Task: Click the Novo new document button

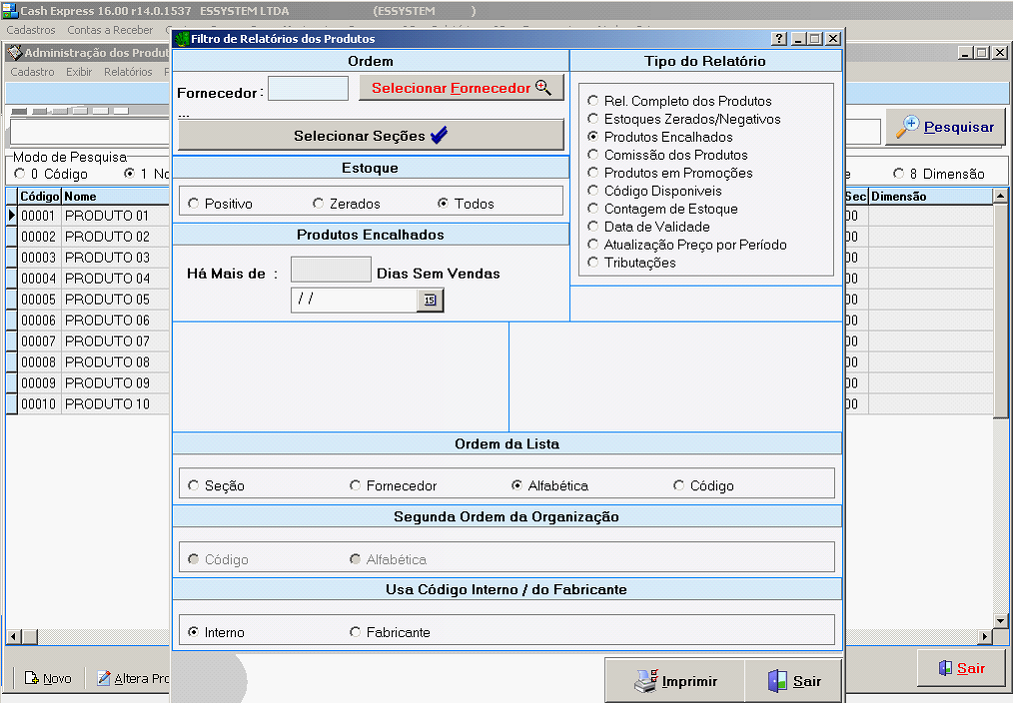Action: click(x=48, y=678)
